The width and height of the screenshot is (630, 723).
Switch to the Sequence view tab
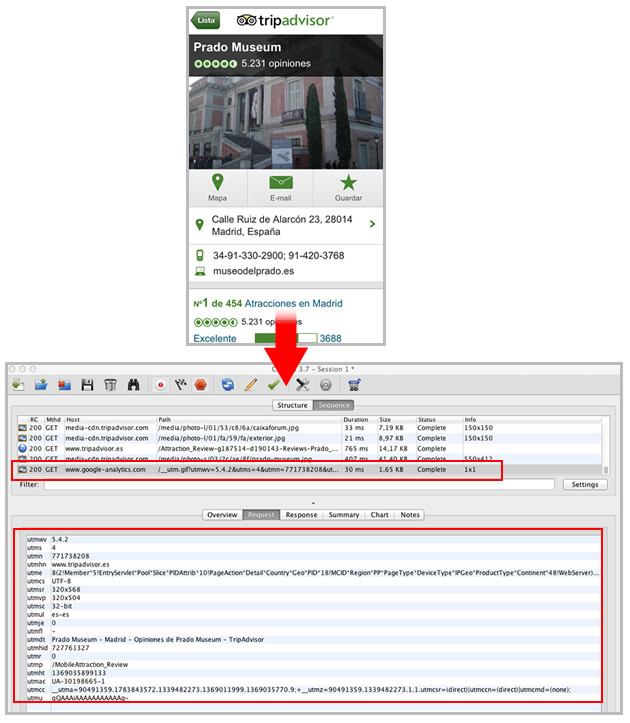pyautogui.click(x=334, y=405)
